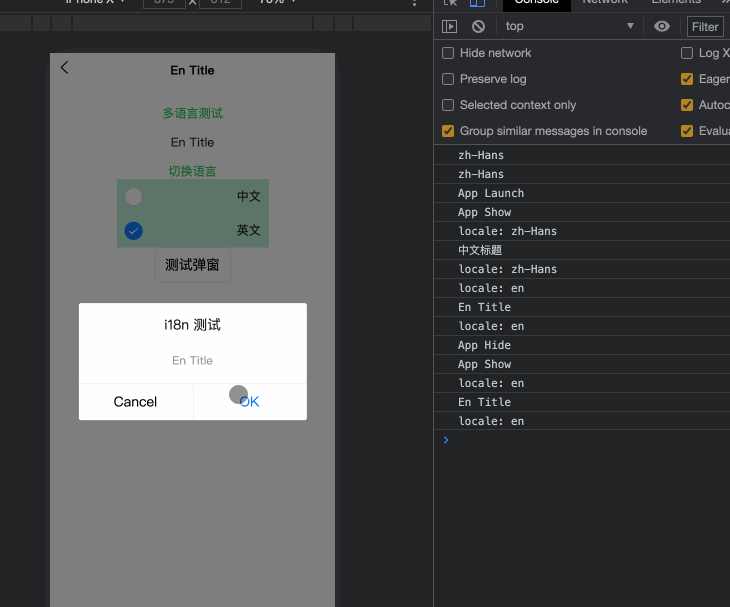Activate the inspect element picker icon
Viewport: 730px width, 607px height.
click(451, 3)
